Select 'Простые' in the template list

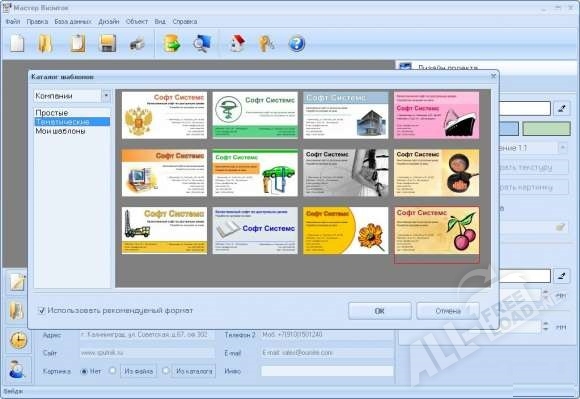tap(52, 113)
